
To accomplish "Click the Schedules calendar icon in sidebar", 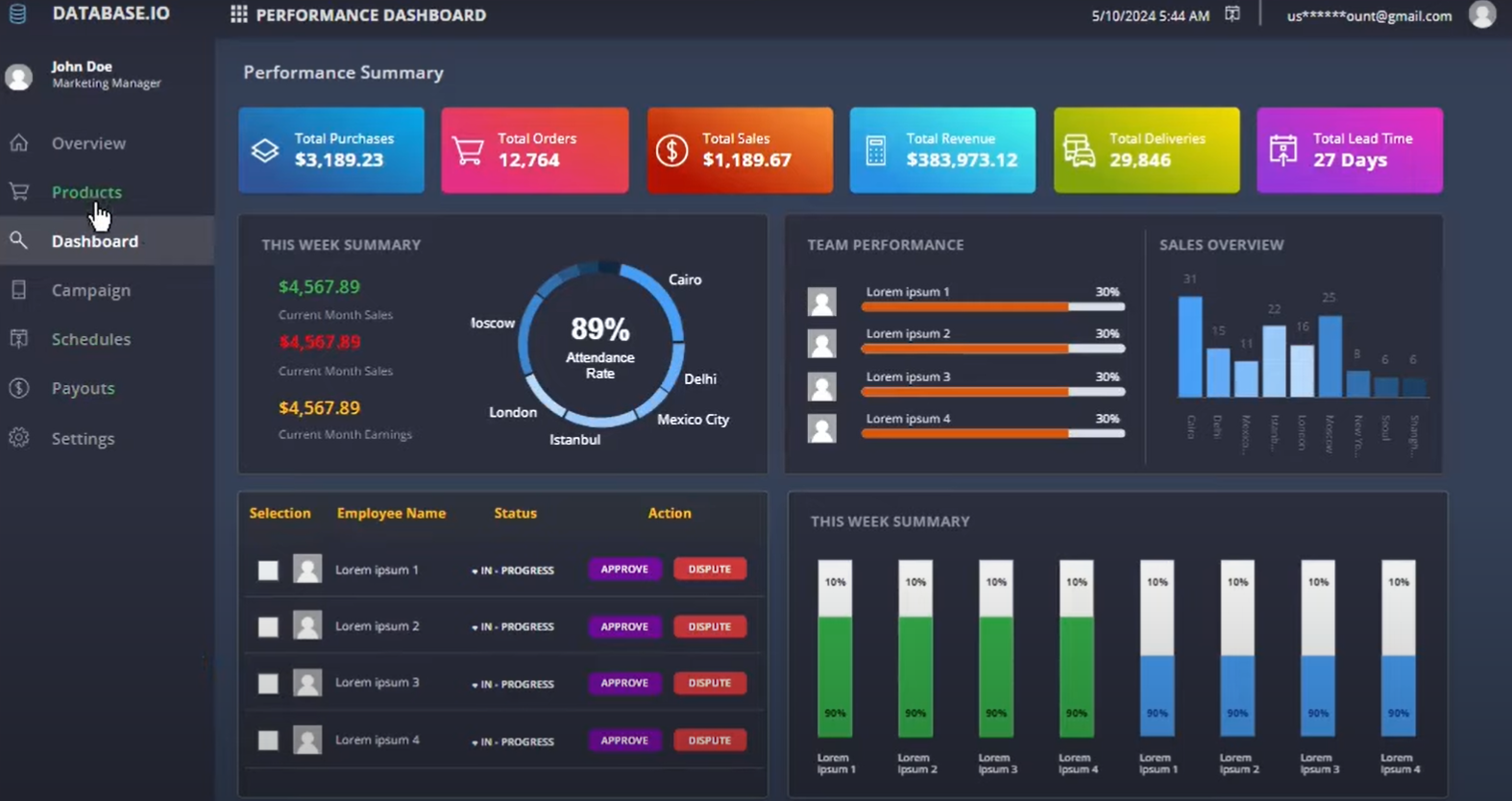I will tap(18, 339).
